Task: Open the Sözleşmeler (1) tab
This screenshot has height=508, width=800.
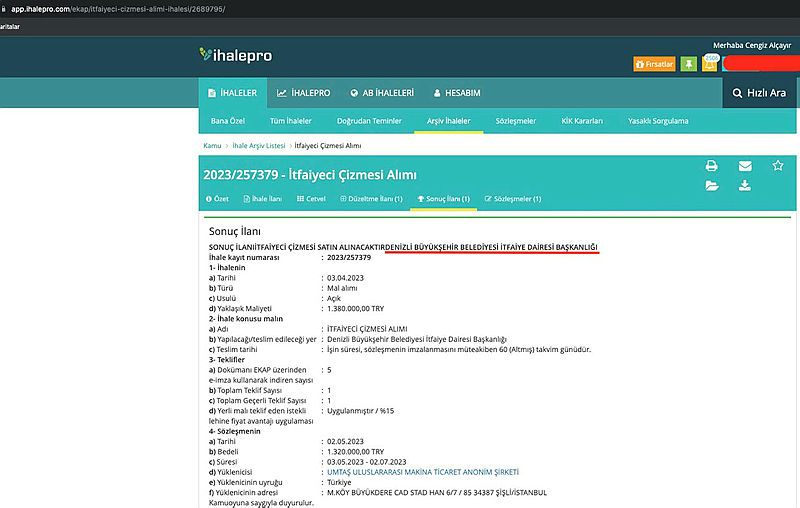Action: coord(512,199)
